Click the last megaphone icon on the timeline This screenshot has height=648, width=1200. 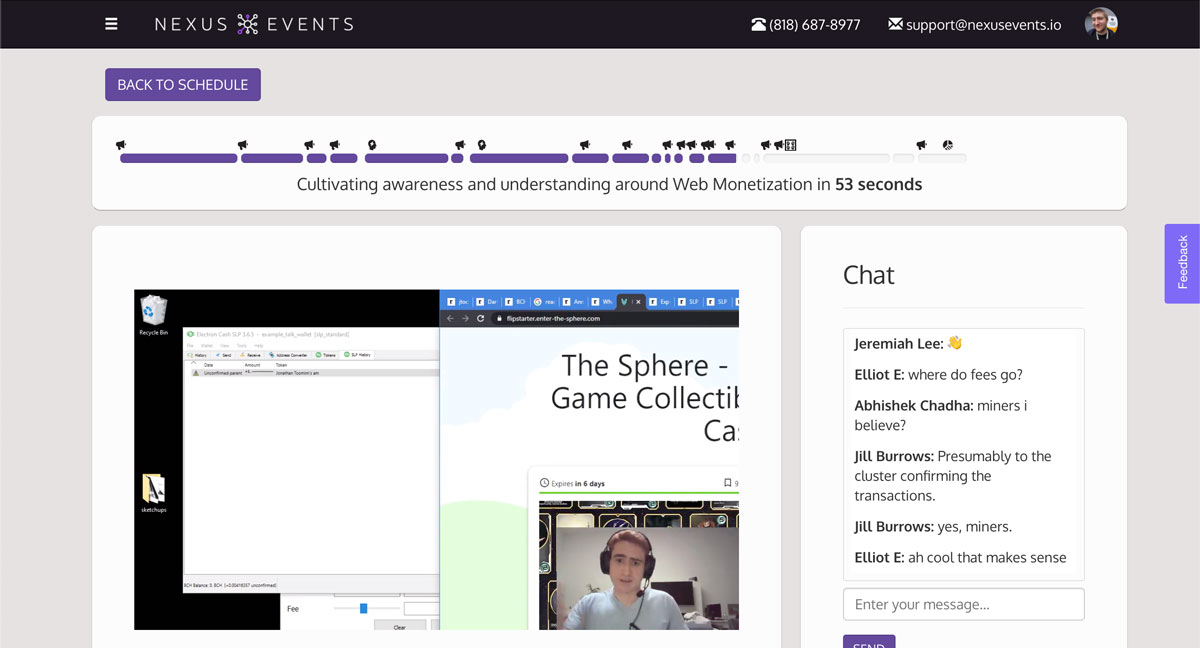(x=922, y=145)
